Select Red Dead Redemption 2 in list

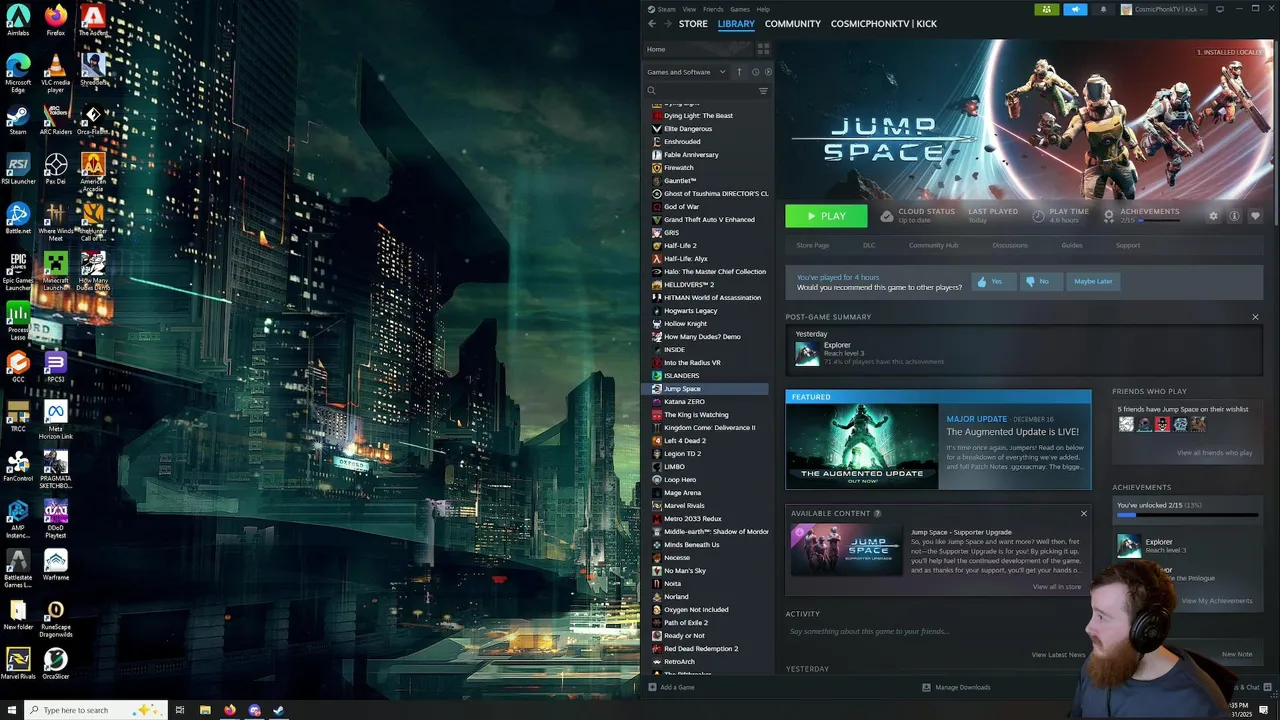700,648
